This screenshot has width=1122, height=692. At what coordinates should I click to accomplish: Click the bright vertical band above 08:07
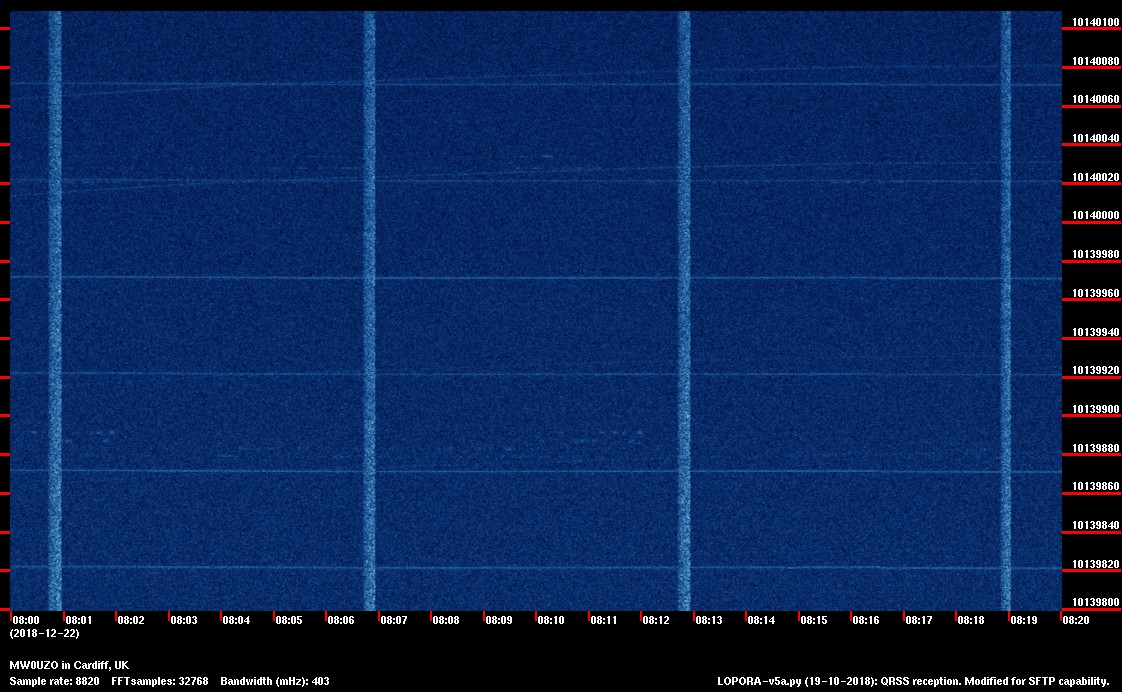point(369,300)
